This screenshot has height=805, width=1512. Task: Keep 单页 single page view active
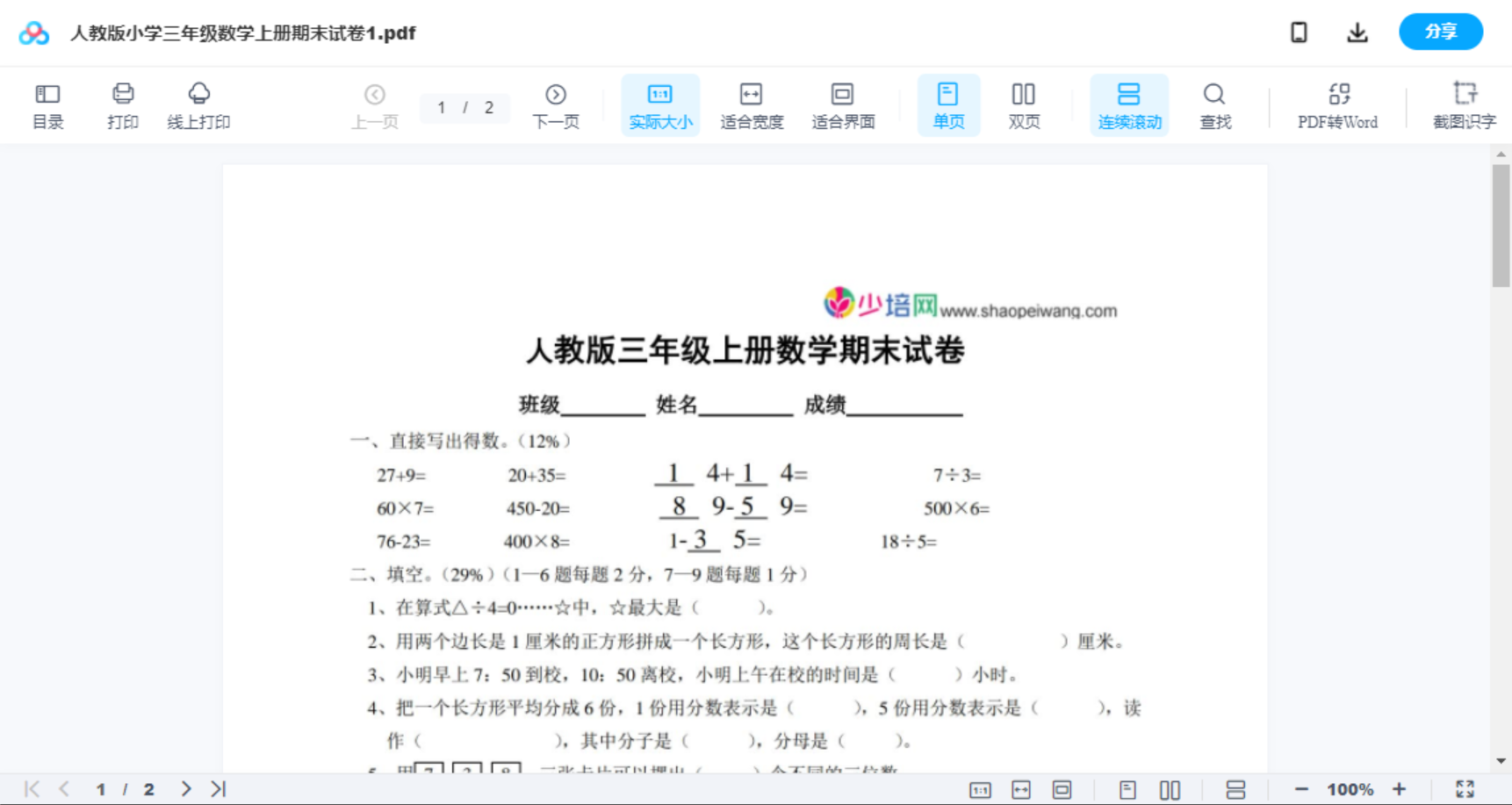947,104
